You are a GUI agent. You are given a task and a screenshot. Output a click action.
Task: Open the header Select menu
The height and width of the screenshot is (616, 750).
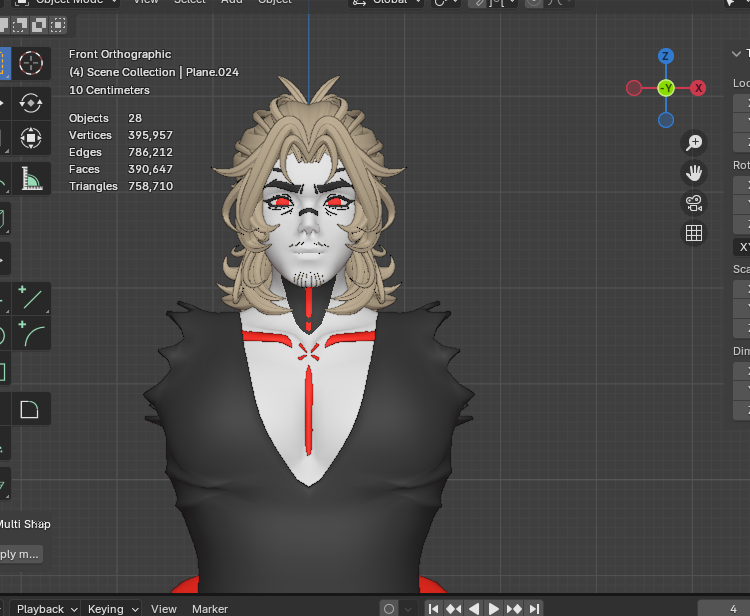coord(190,1)
